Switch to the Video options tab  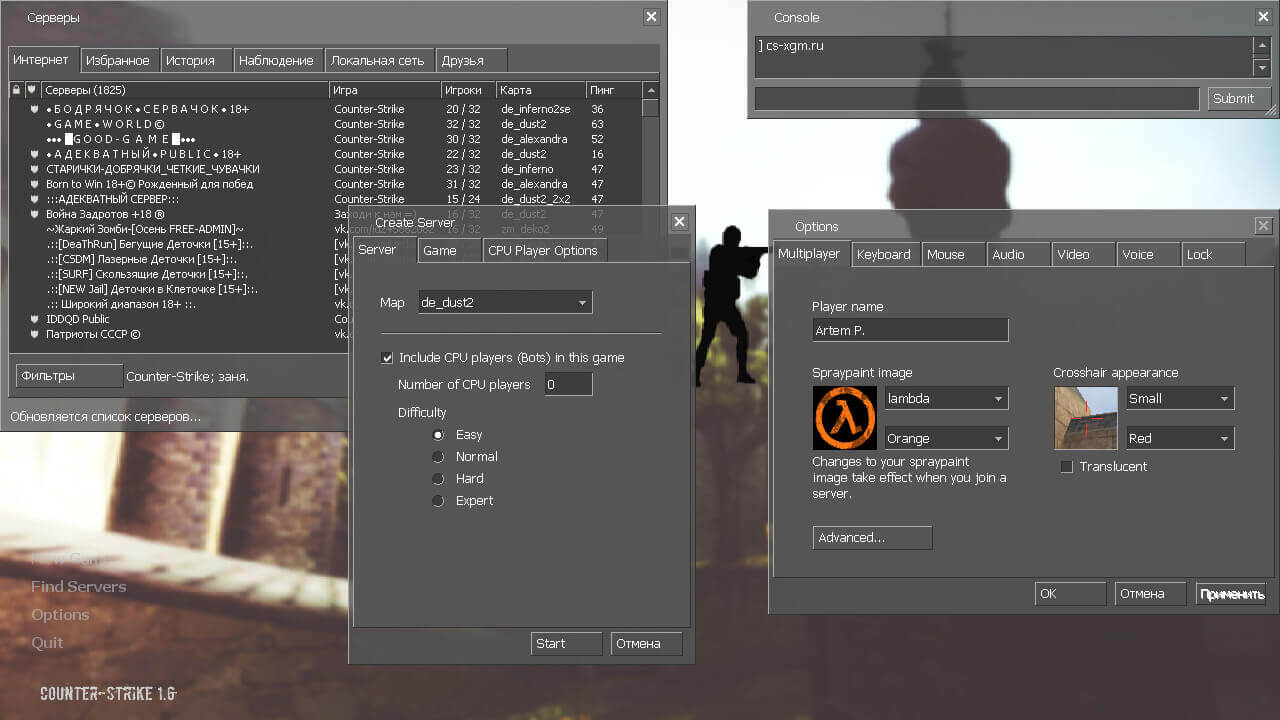pyautogui.click(x=1083, y=254)
